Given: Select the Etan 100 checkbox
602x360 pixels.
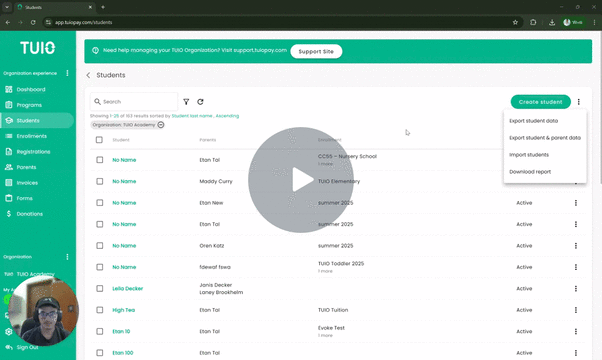Looking at the screenshot, I should [x=99, y=353].
